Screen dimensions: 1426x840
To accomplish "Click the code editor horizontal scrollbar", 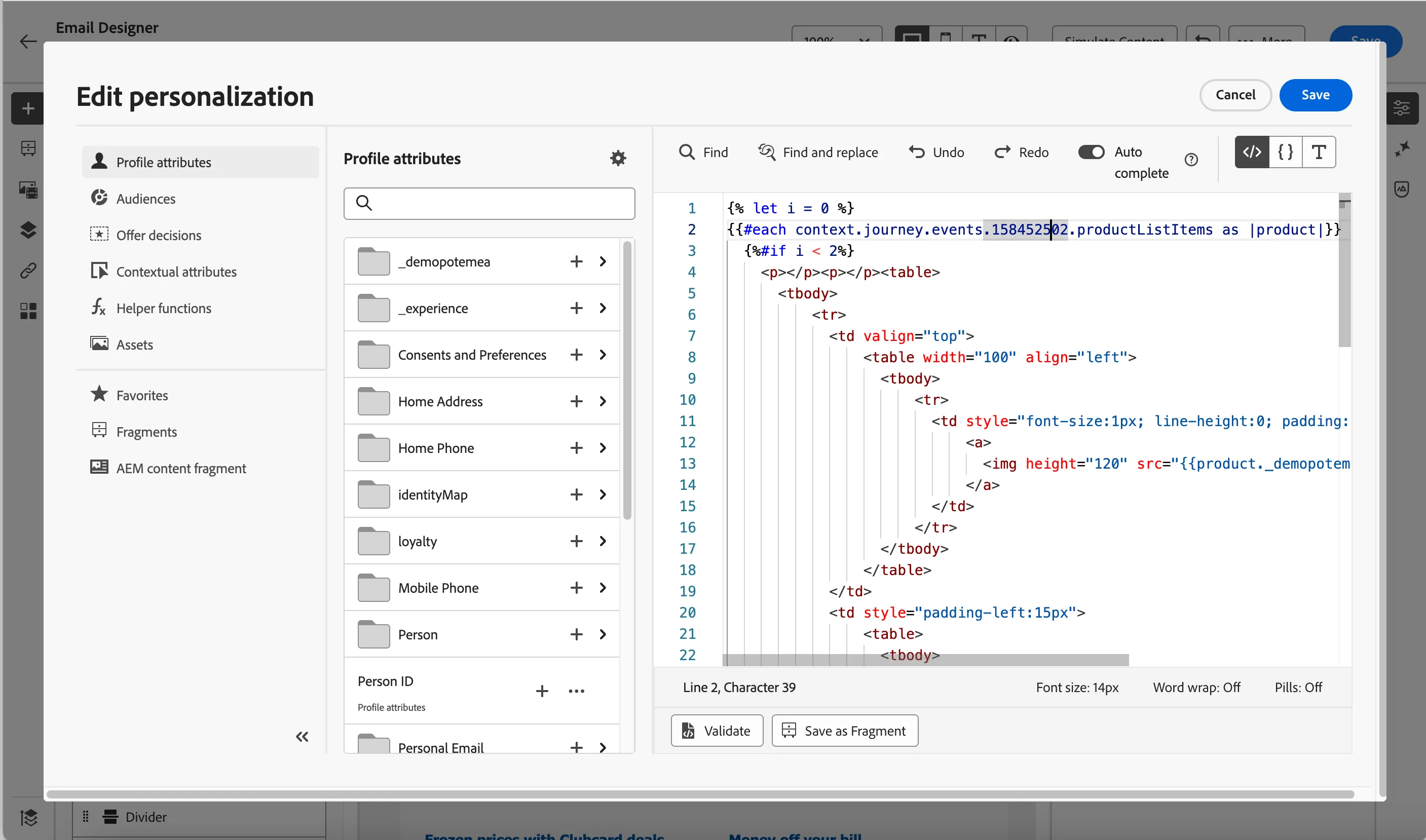I will point(925,660).
